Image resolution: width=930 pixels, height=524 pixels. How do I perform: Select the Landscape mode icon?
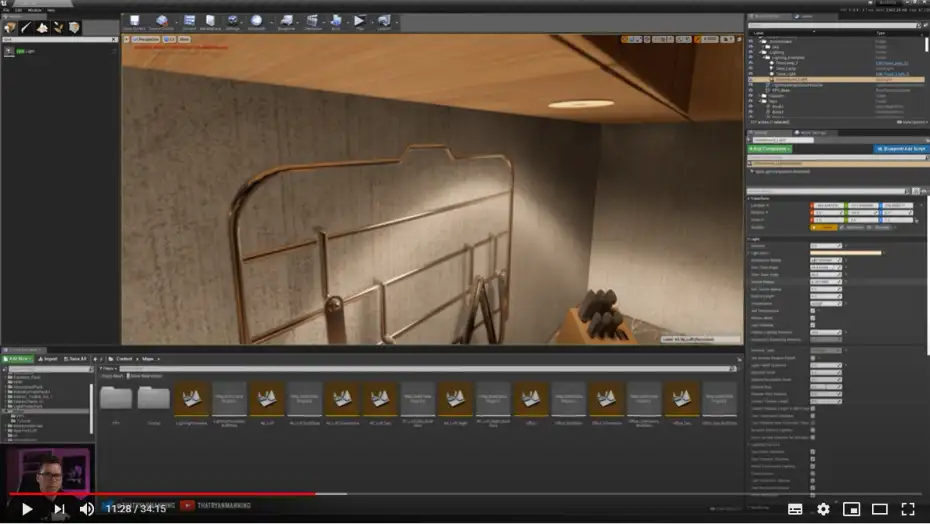42,27
